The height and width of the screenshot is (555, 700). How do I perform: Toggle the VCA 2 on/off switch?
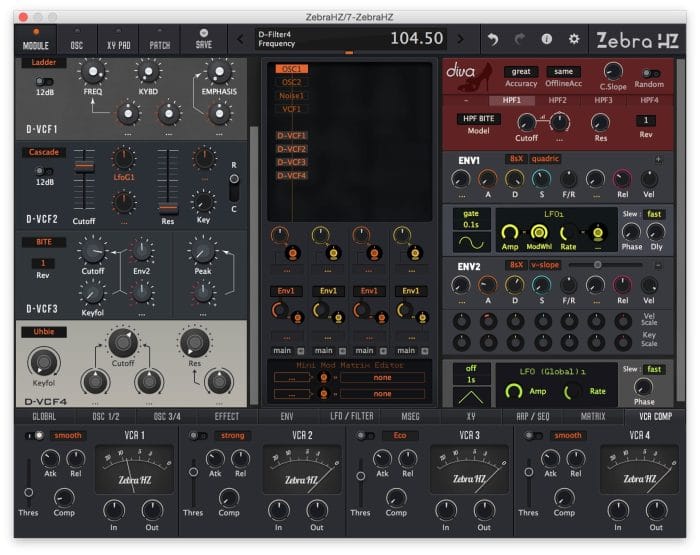198,435
